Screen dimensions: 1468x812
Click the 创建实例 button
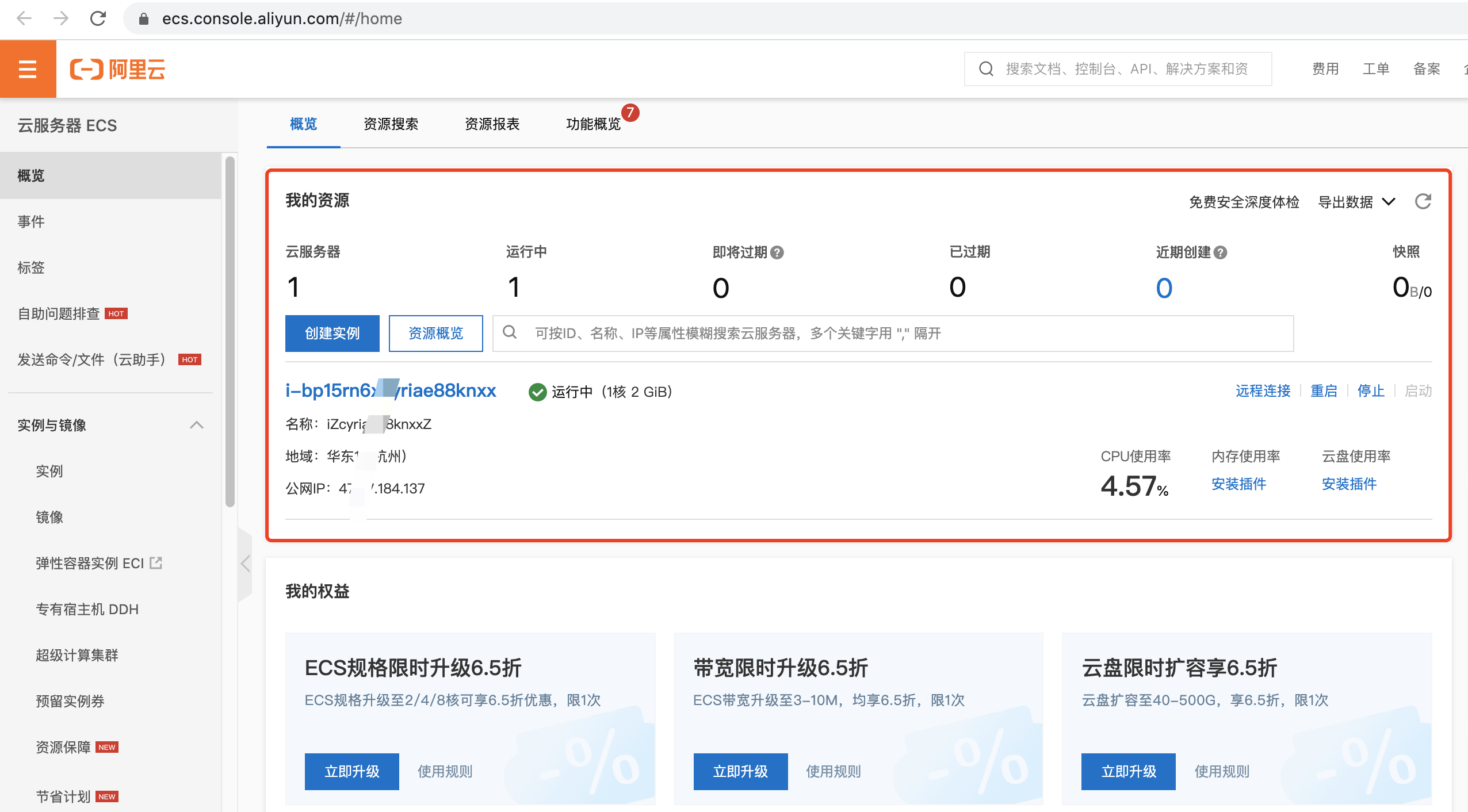coord(332,333)
